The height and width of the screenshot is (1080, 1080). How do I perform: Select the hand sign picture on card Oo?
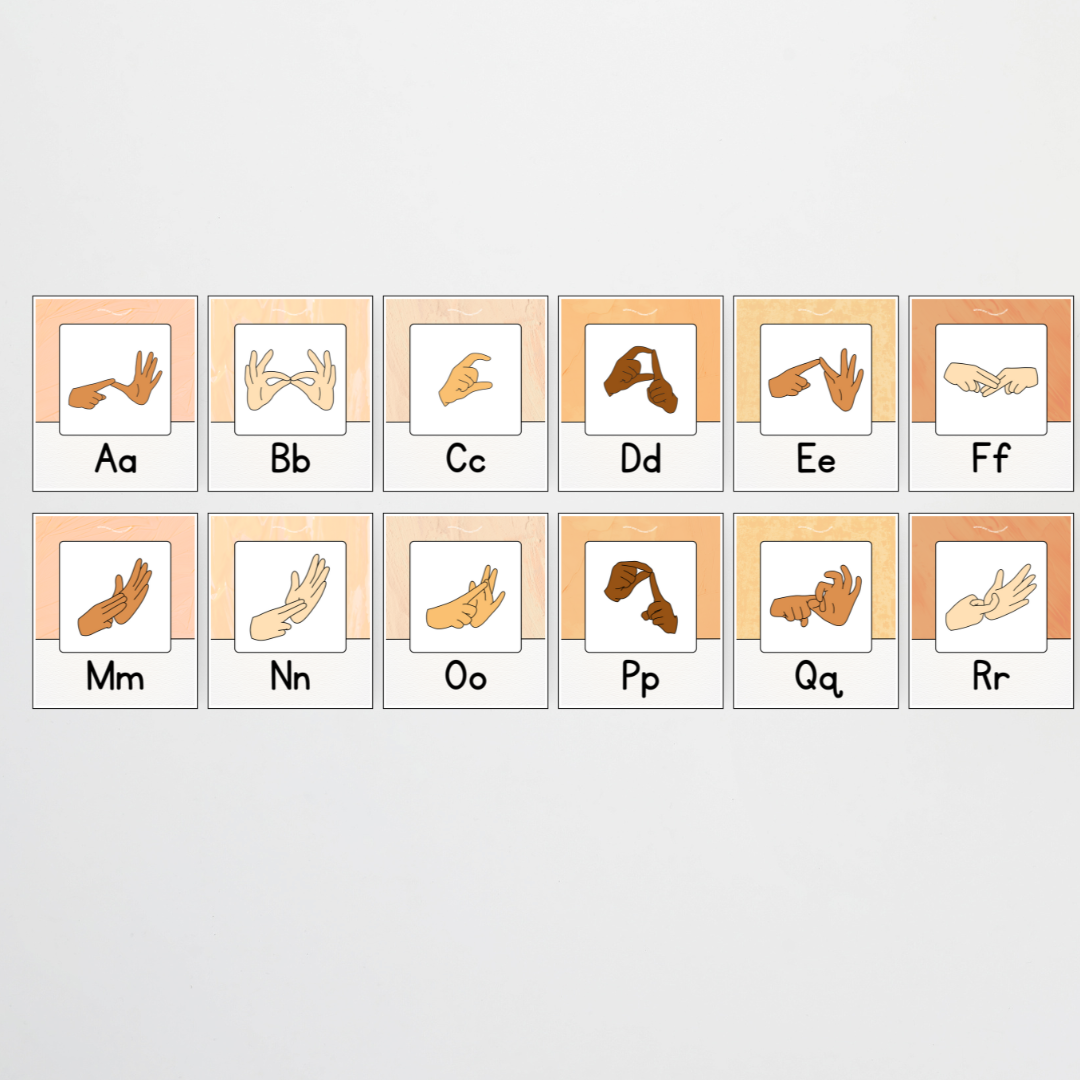(464, 595)
